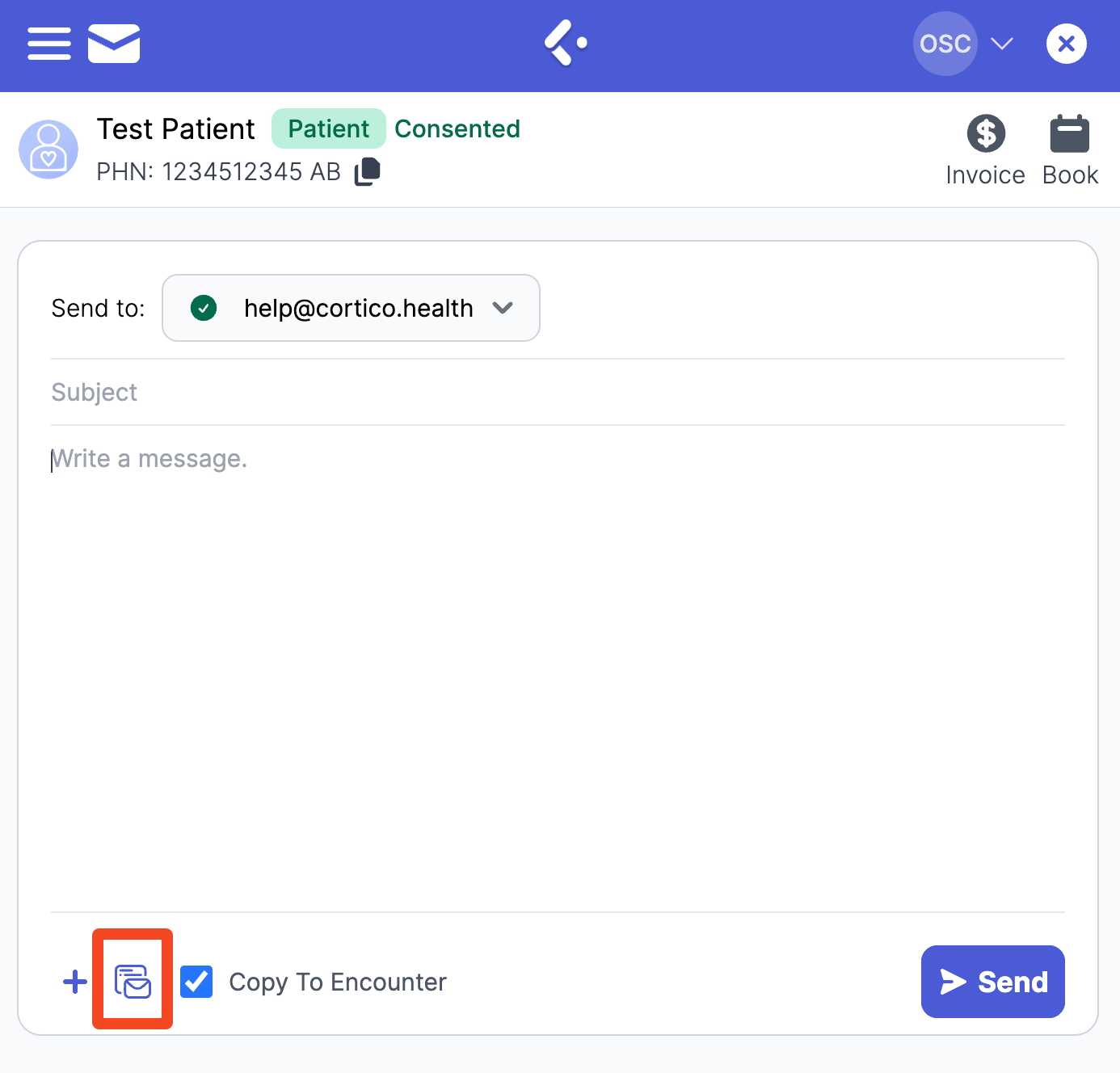This screenshot has width=1120, height=1073.
Task: Click the green Patient tag
Action: coord(328,128)
